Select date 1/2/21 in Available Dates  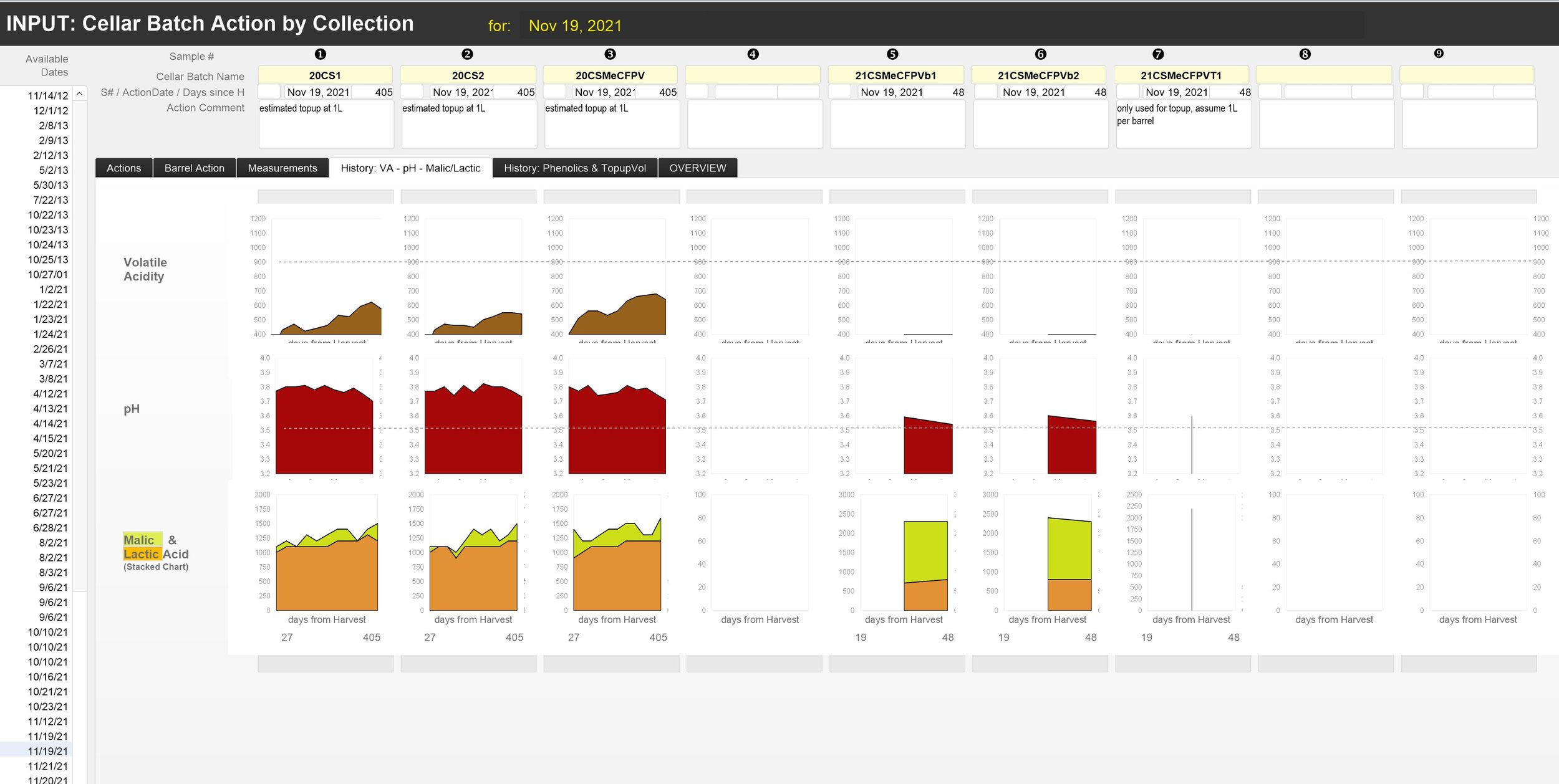pos(53,289)
